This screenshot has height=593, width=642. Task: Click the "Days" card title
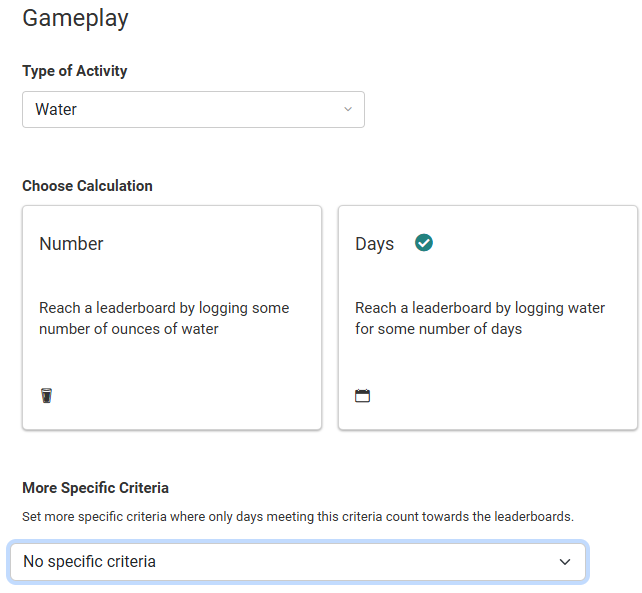coord(375,244)
